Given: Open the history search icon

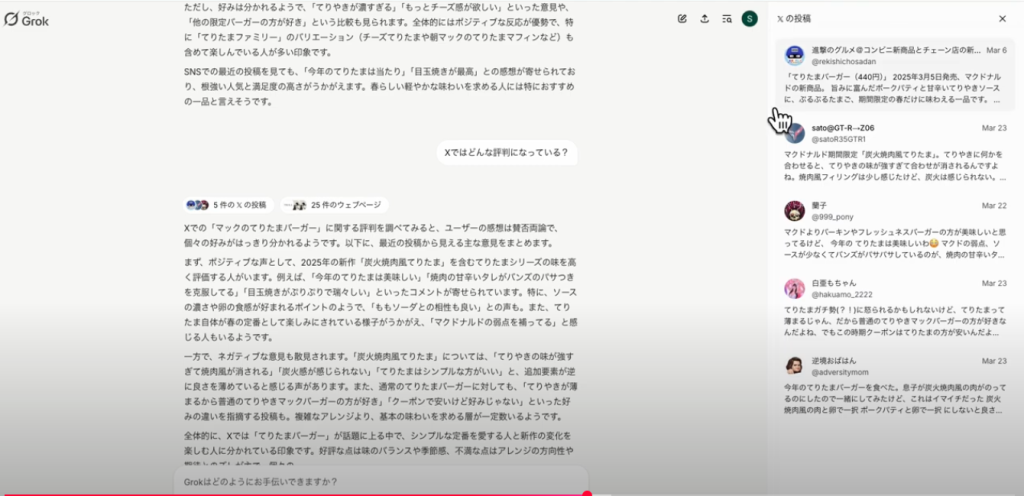Looking at the screenshot, I should 727,19.
